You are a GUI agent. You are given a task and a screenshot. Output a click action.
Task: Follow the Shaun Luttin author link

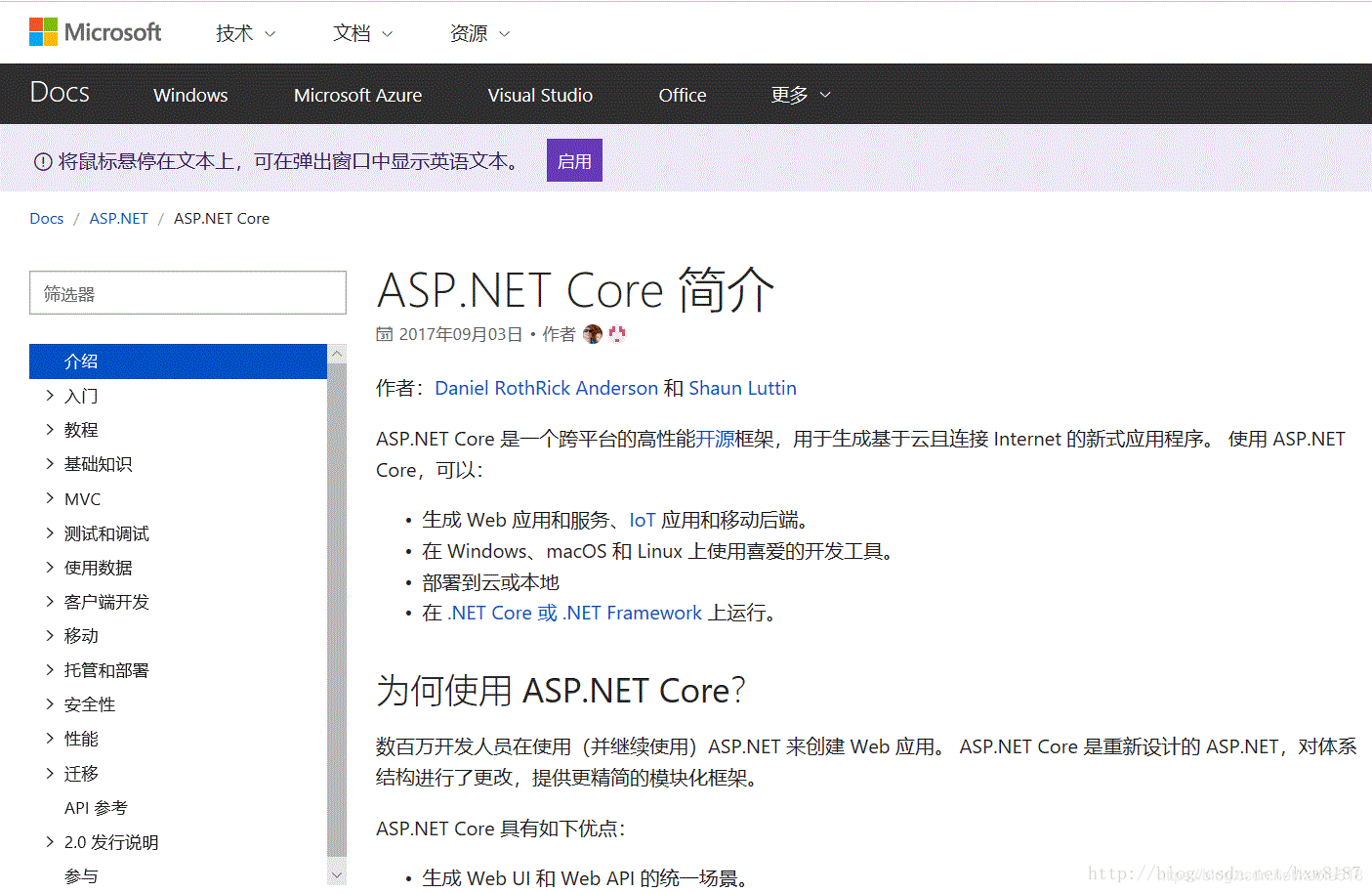coord(742,387)
